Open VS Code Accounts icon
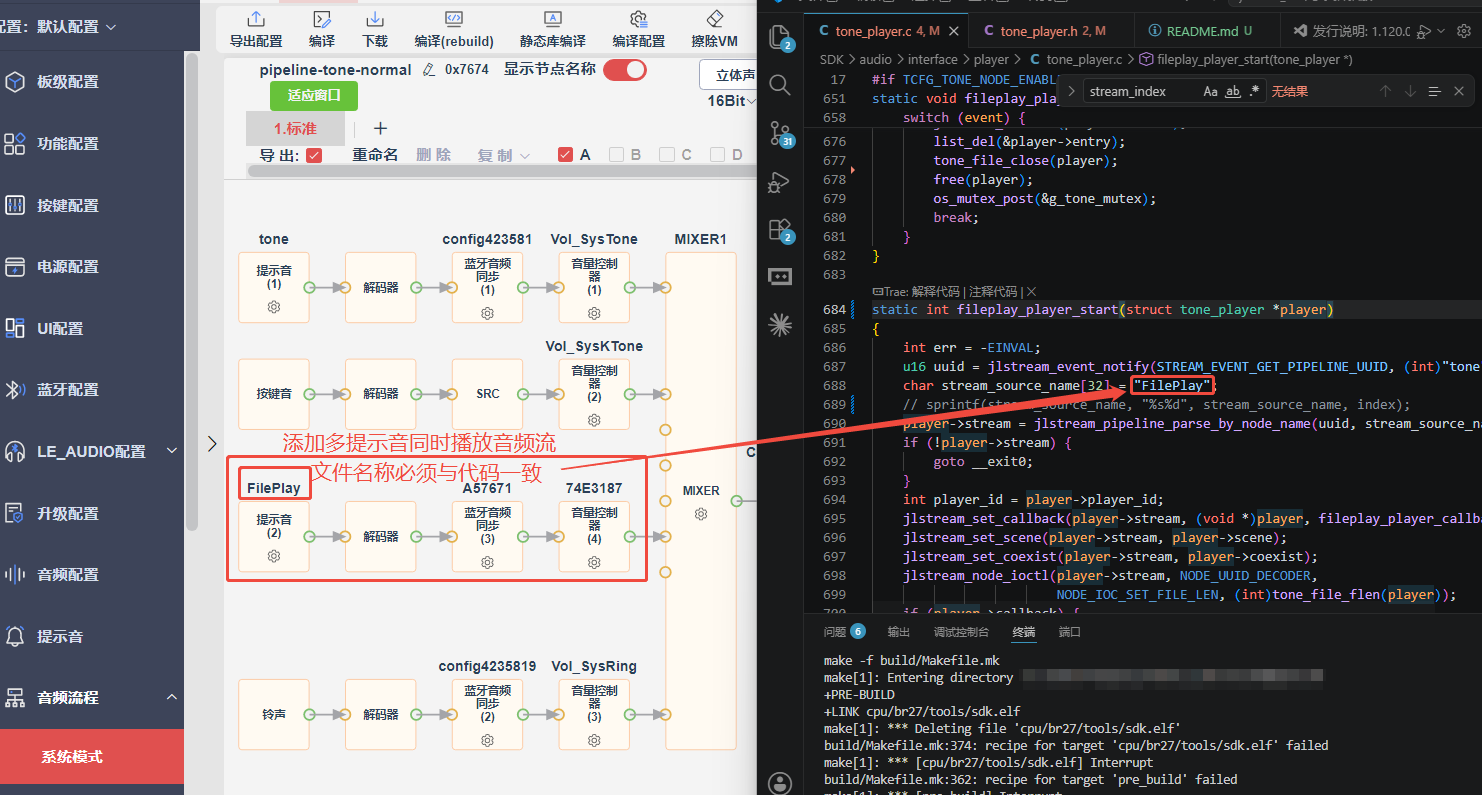Screen dimensions: 1482x795 [x=780, y=782]
